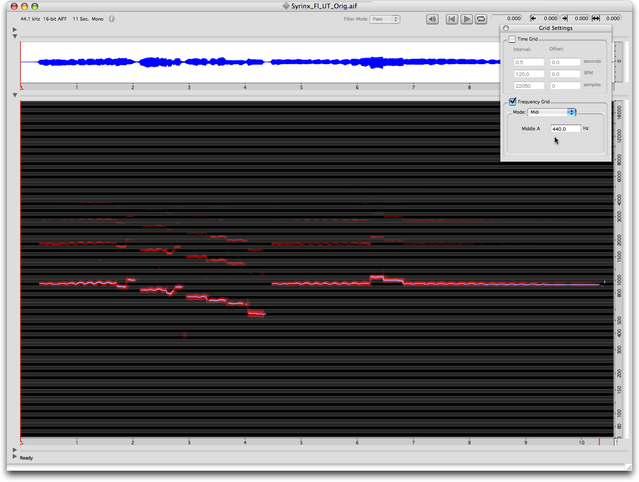Click the Middle A frequency field
Viewport: 639px width, 482px height.
[564, 129]
